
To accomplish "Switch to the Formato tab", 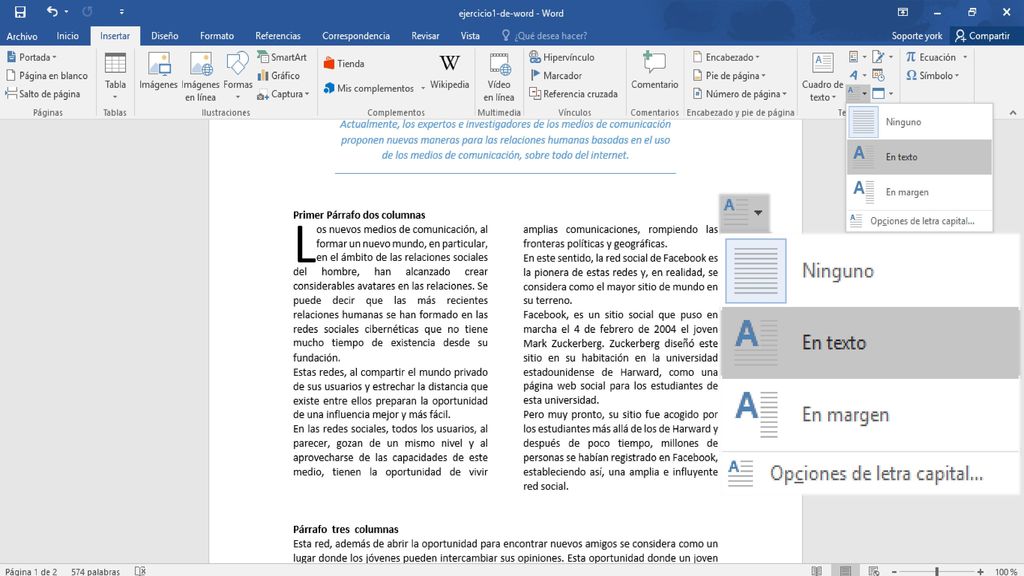I will click(x=217, y=36).
